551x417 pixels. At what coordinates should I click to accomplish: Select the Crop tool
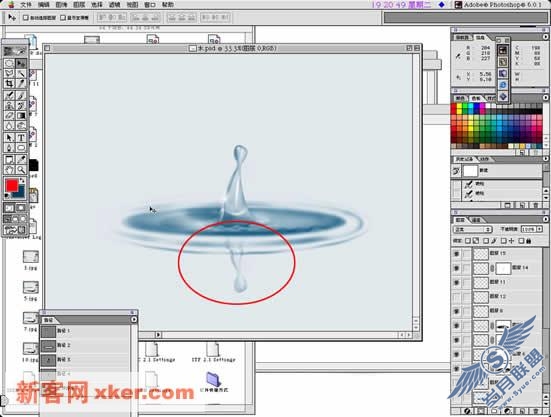pyautogui.click(x=9, y=84)
